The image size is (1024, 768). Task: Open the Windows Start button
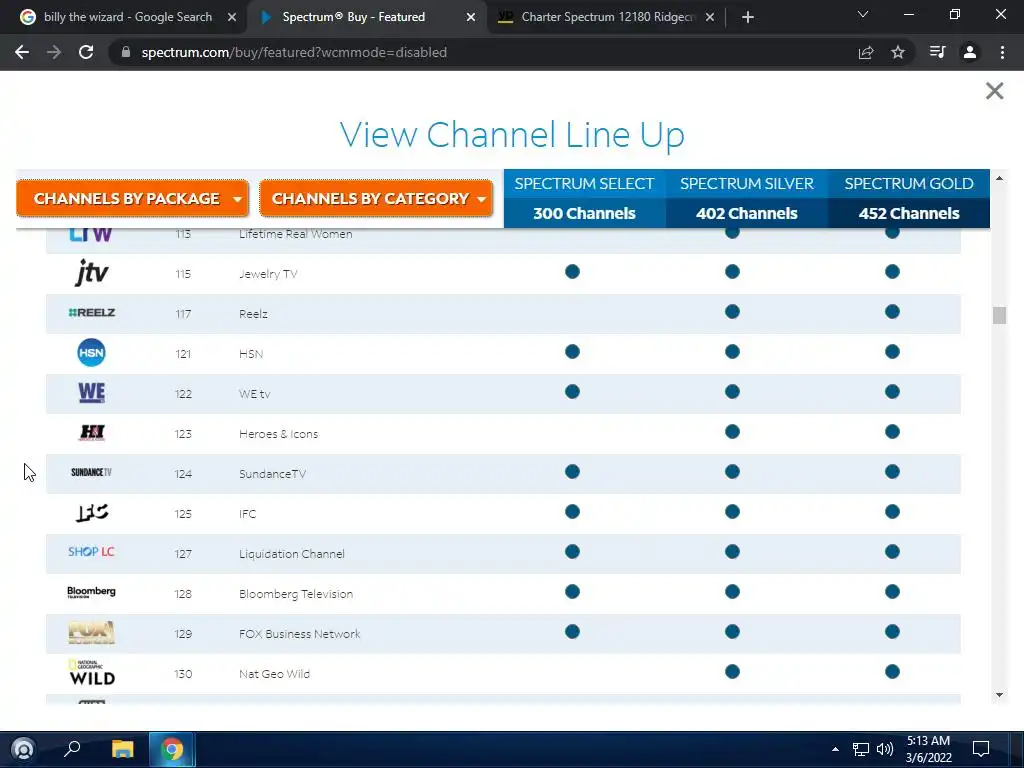point(23,749)
